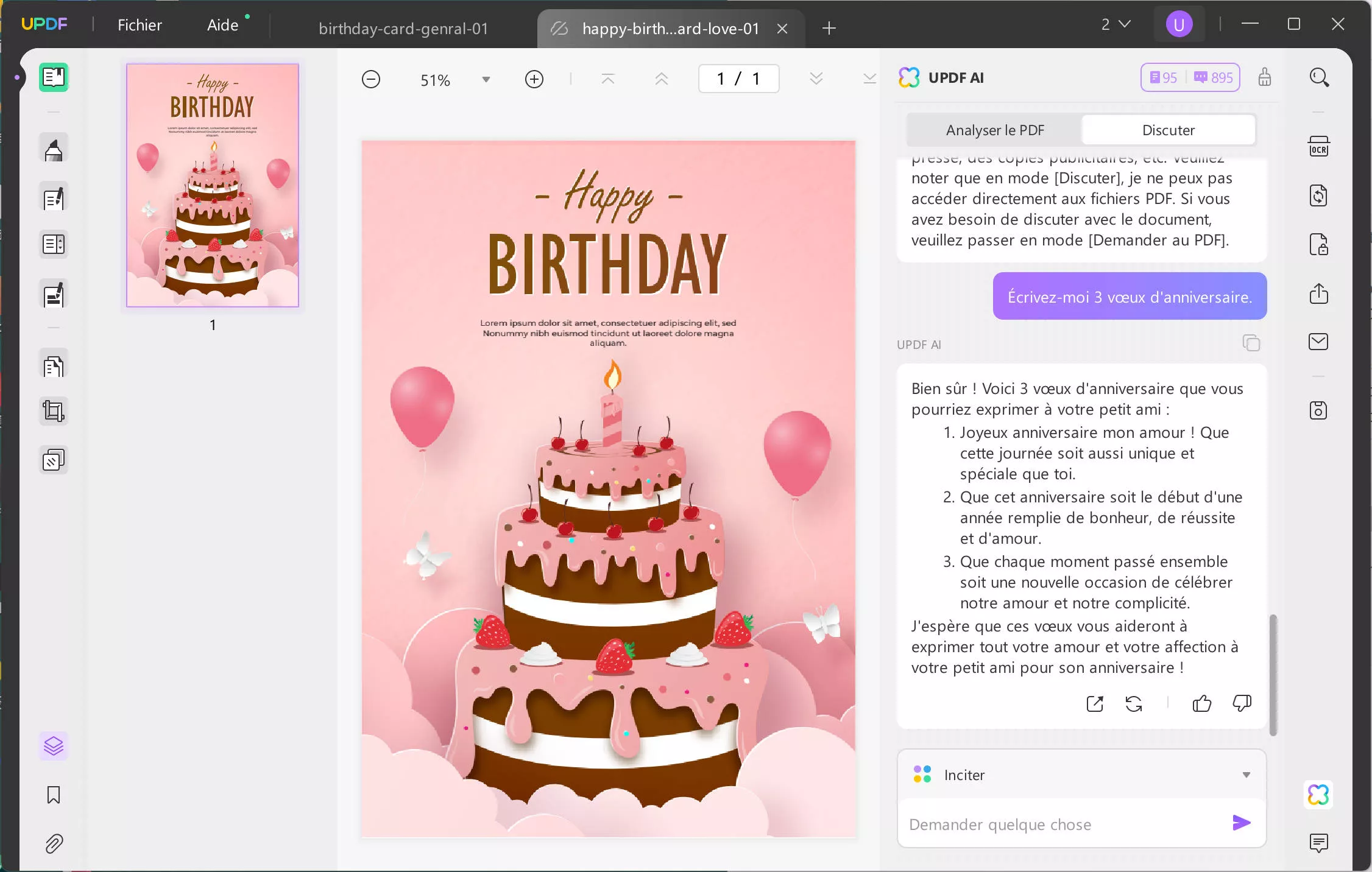Toggle the UPDF AI panel button
1372x872 pixels.
[1318, 795]
